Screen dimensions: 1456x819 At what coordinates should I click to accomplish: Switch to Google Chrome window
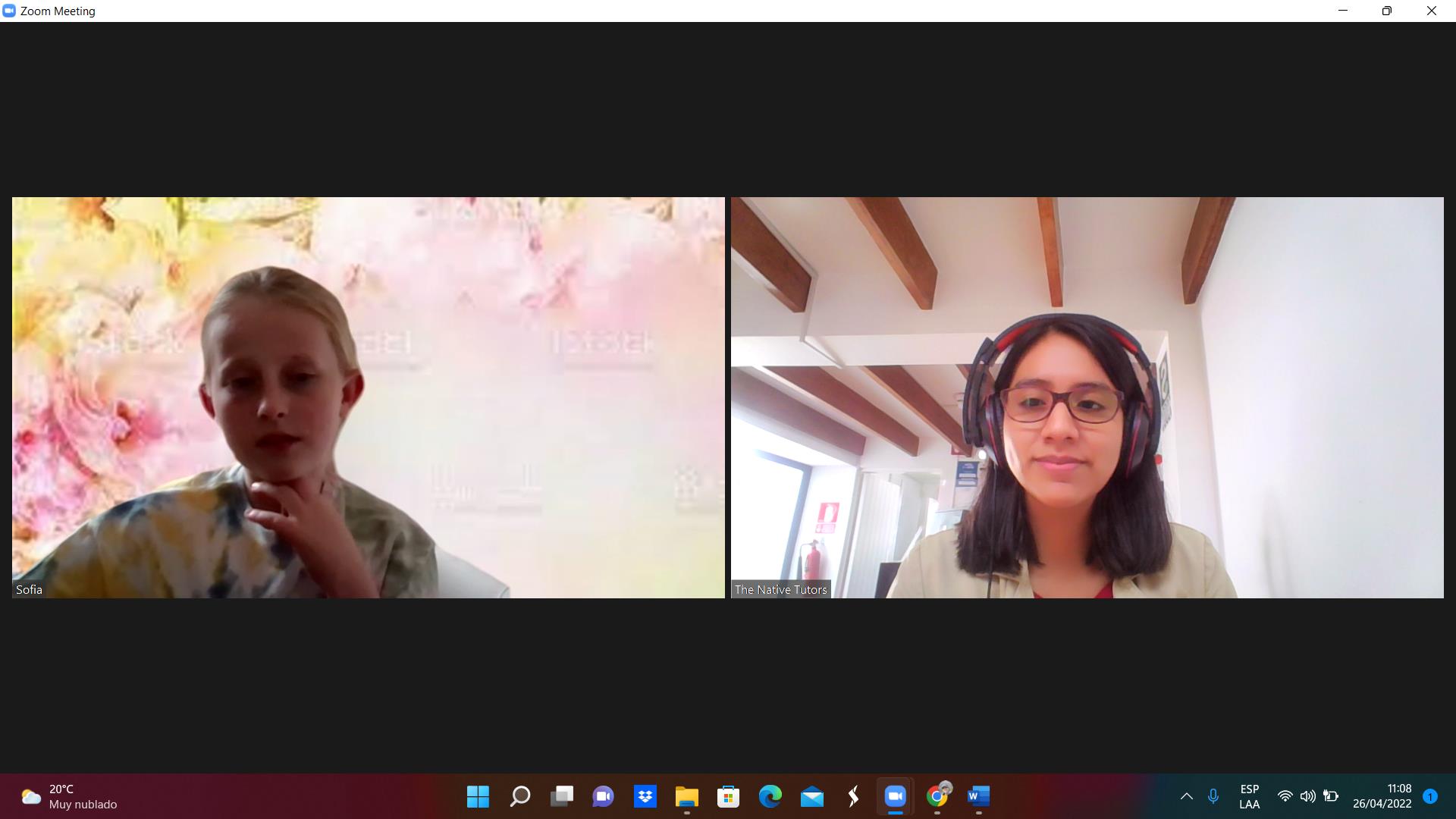(937, 796)
